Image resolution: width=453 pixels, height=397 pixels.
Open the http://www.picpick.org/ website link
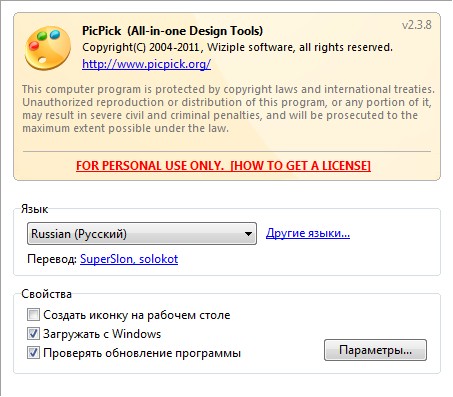(146, 64)
